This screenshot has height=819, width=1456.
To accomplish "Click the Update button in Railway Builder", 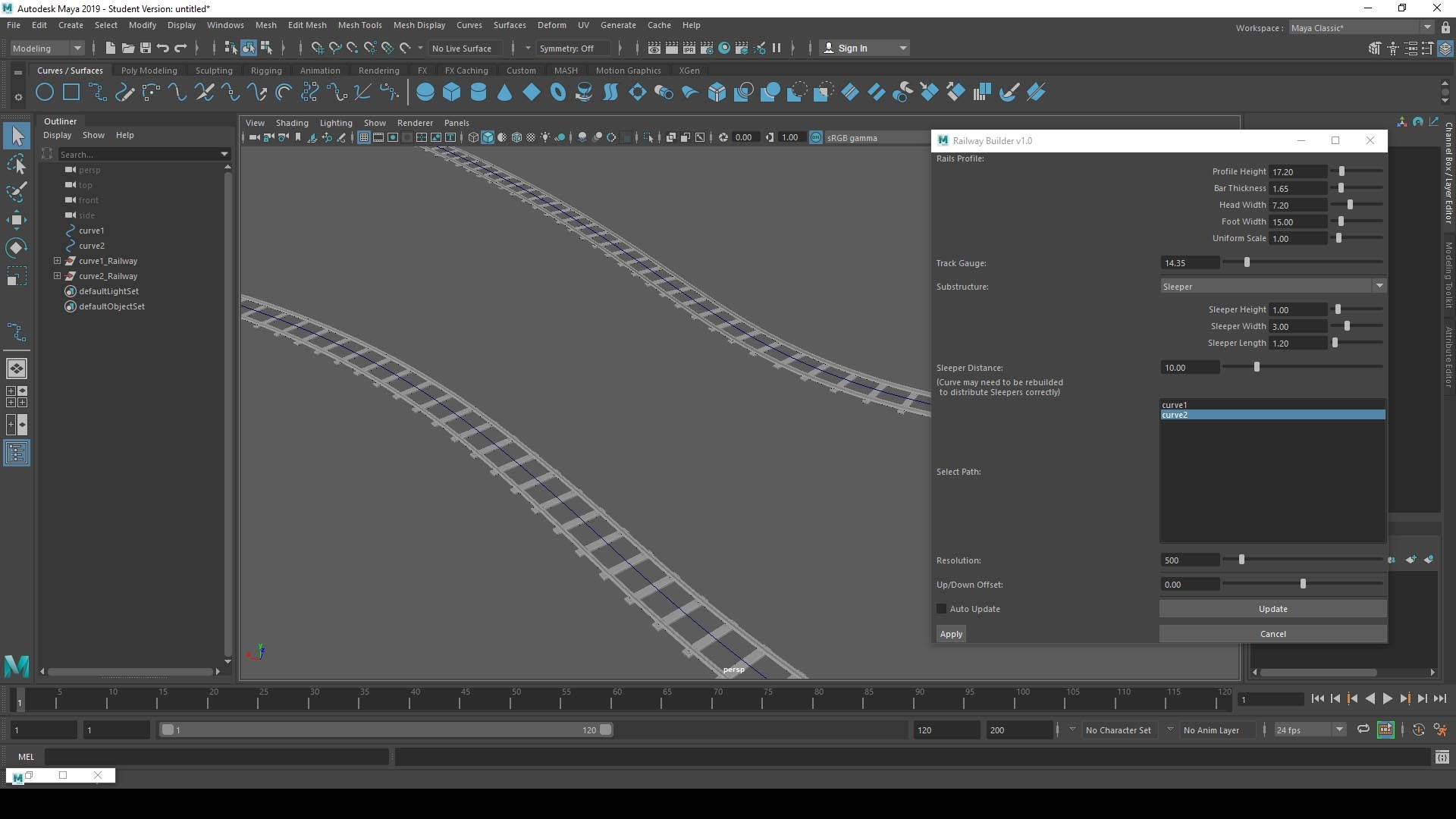I will (1272, 609).
